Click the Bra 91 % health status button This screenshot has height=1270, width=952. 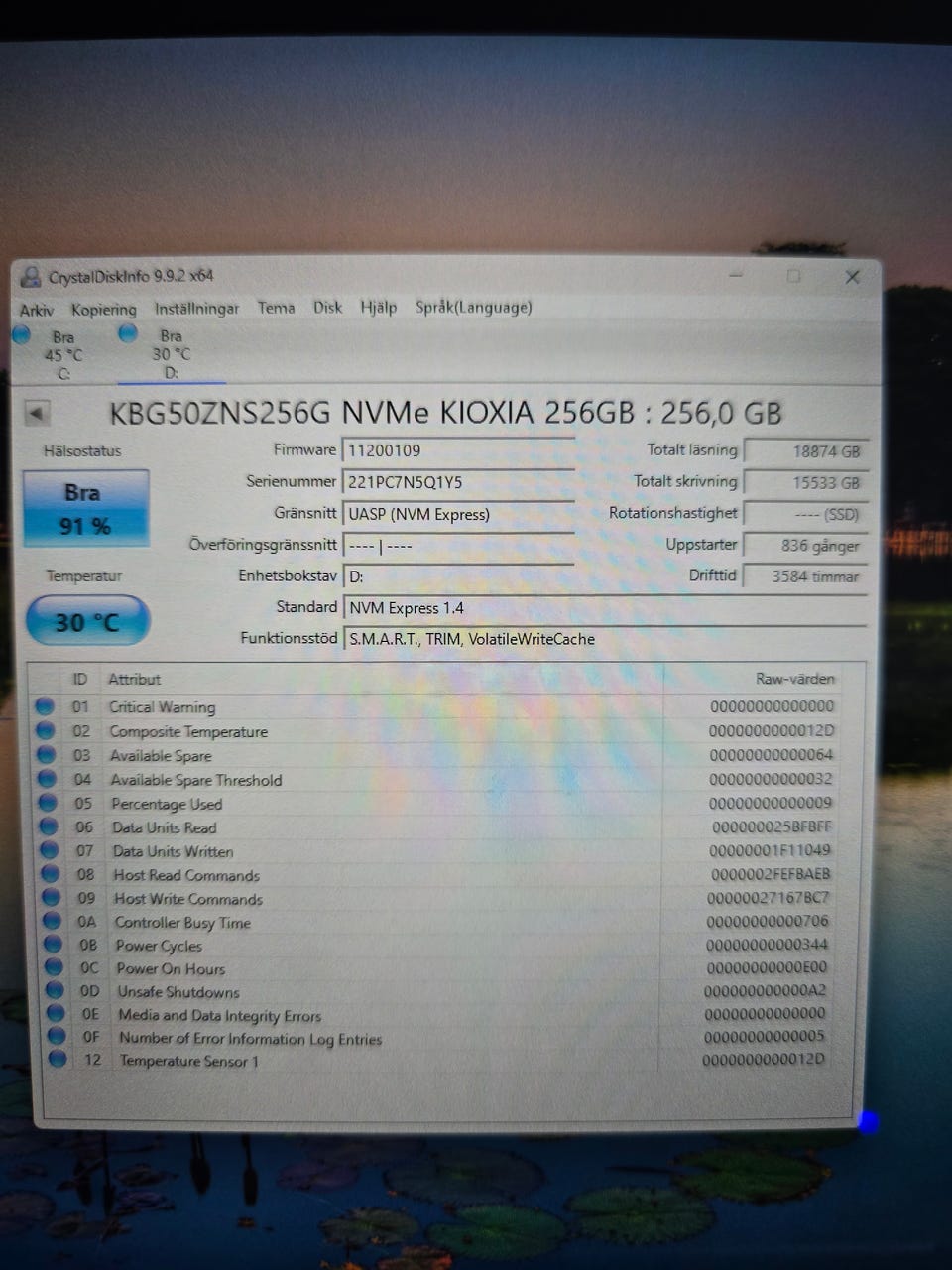pos(85,508)
